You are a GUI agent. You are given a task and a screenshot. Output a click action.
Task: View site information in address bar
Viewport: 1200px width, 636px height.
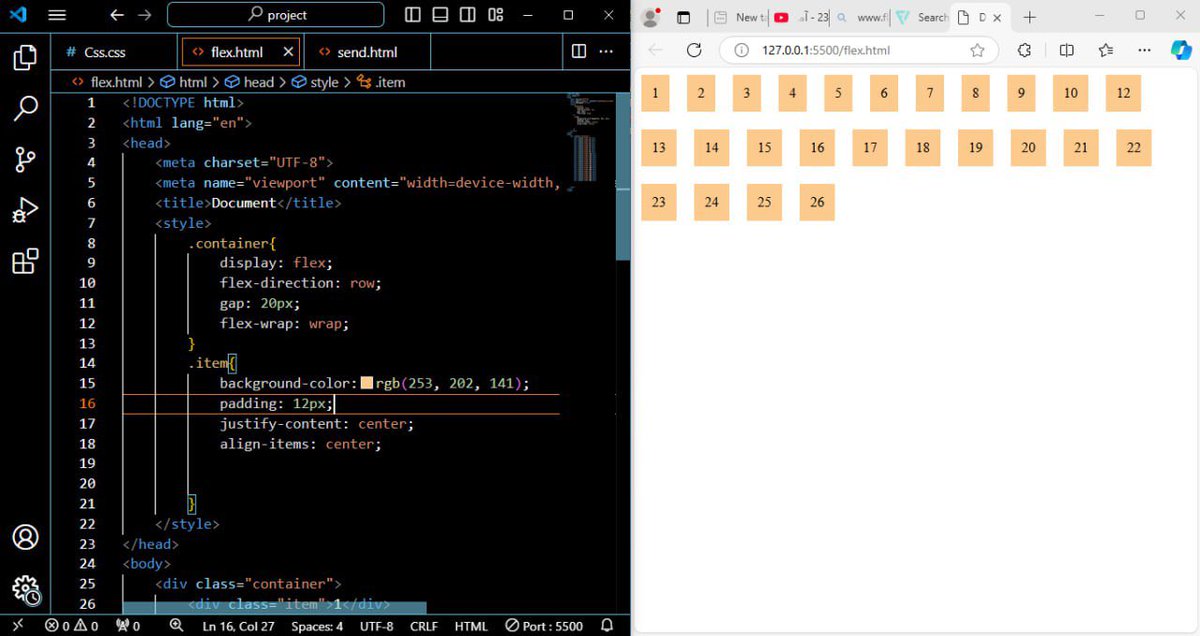(741, 50)
